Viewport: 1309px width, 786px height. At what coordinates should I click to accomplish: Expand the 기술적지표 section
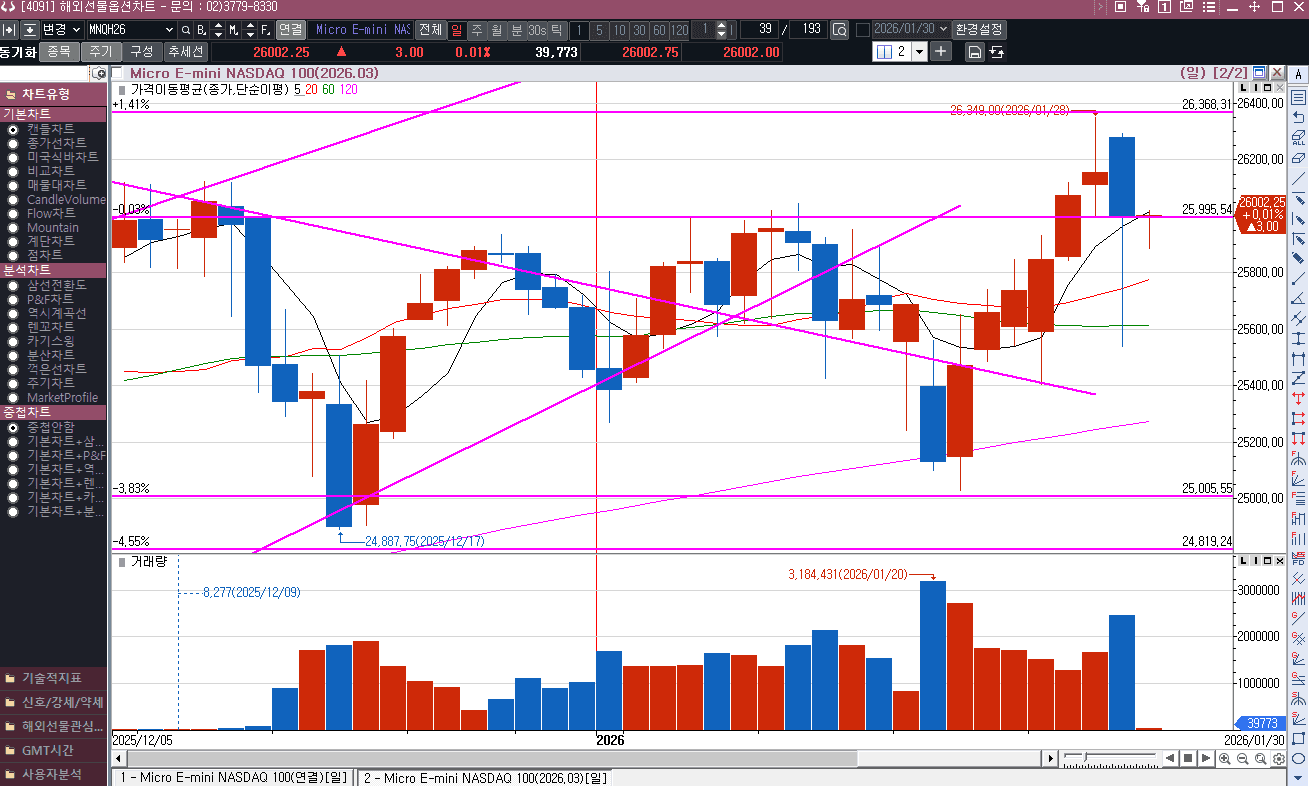[x=54, y=678]
